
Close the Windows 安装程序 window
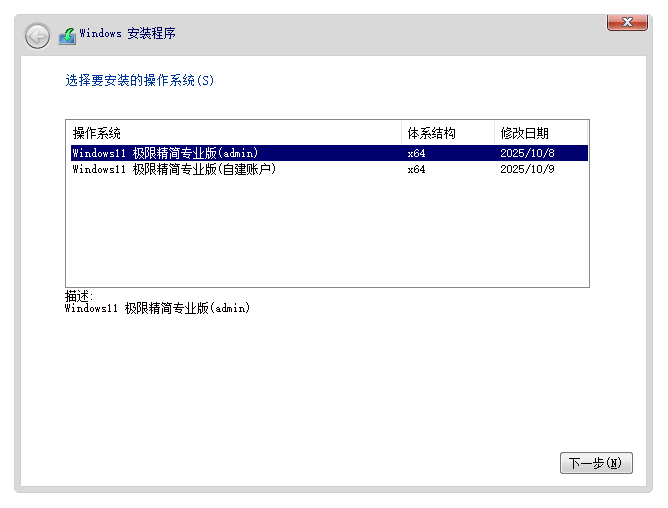point(627,22)
